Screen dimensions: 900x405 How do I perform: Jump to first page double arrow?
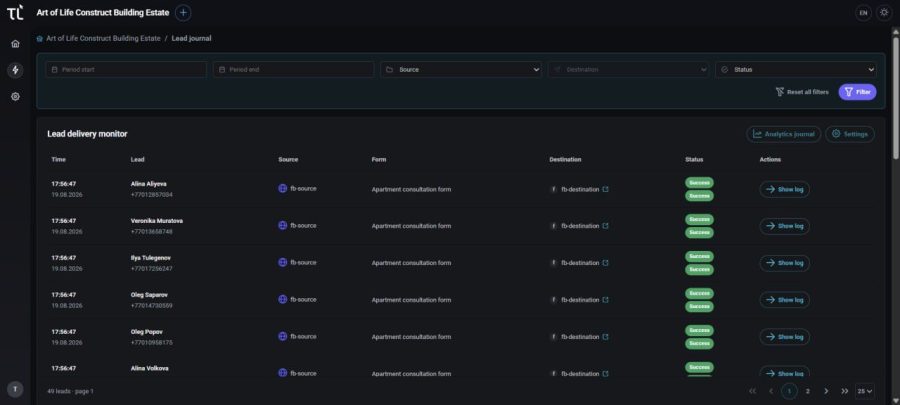click(x=752, y=391)
